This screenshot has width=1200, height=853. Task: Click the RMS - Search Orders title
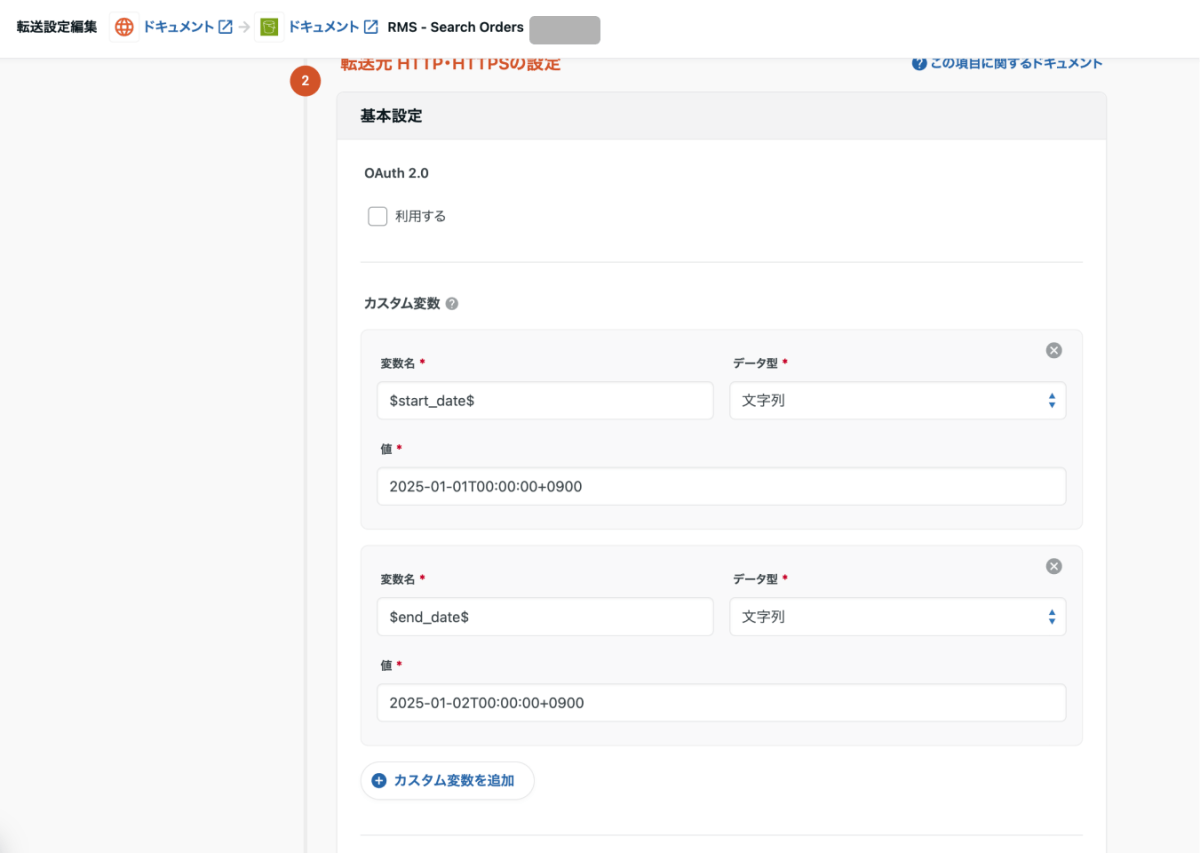tap(455, 27)
